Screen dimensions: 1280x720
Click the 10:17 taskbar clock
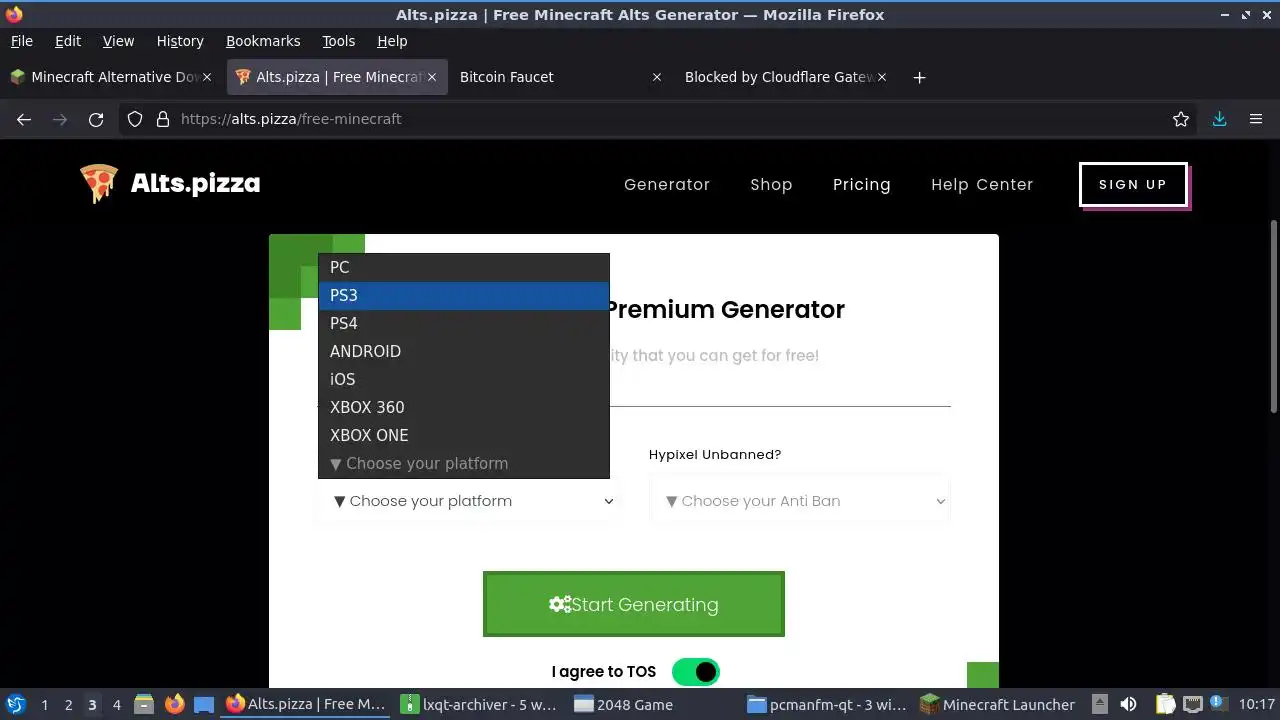1257,704
